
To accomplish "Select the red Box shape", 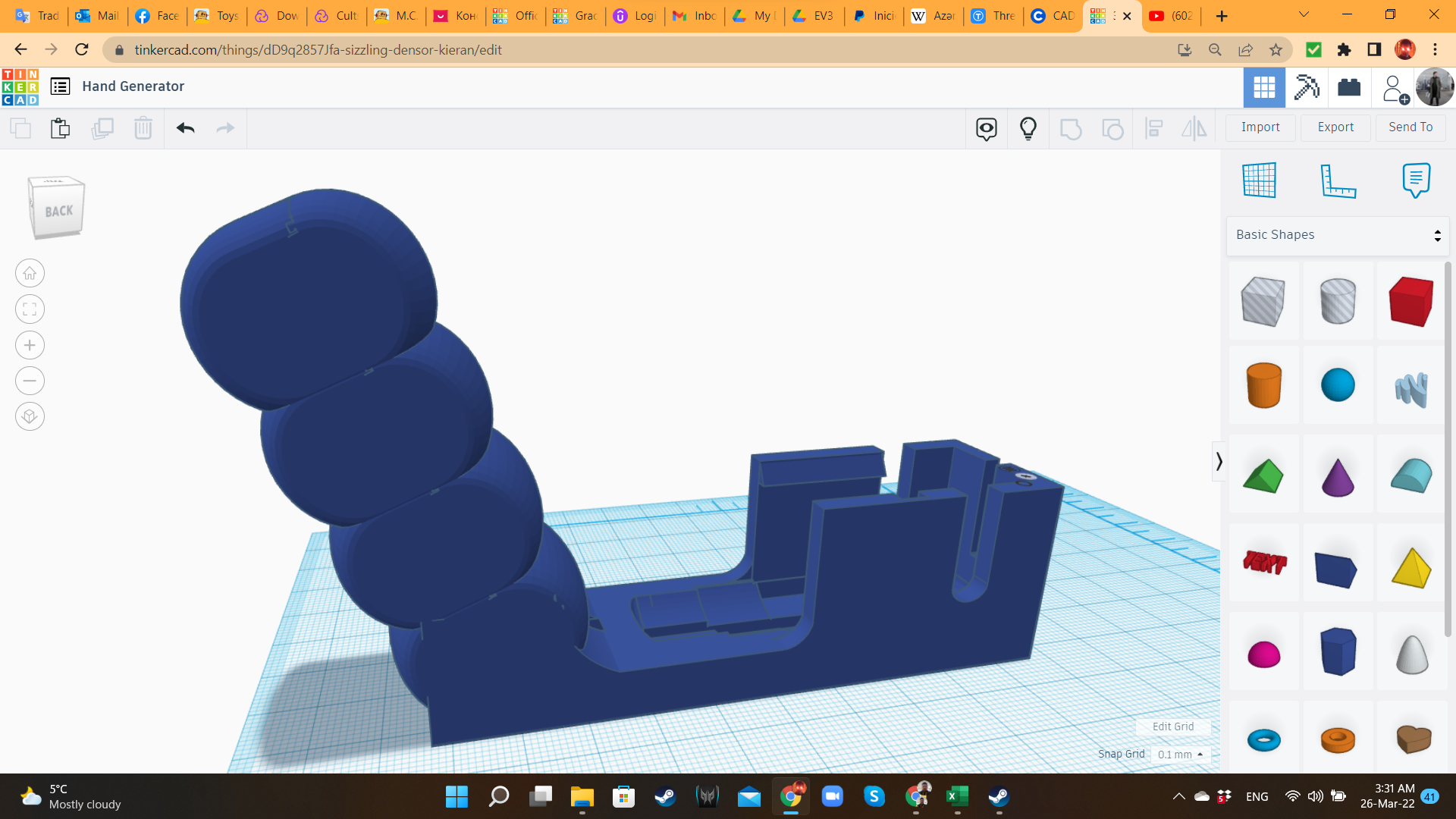I will pos(1410,301).
